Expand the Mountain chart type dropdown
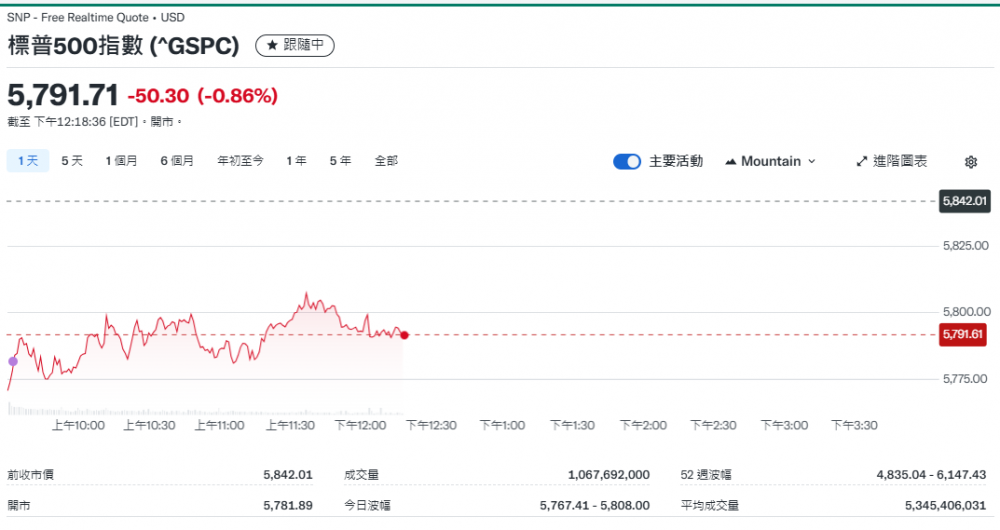This screenshot has width=1000, height=530. click(811, 162)
